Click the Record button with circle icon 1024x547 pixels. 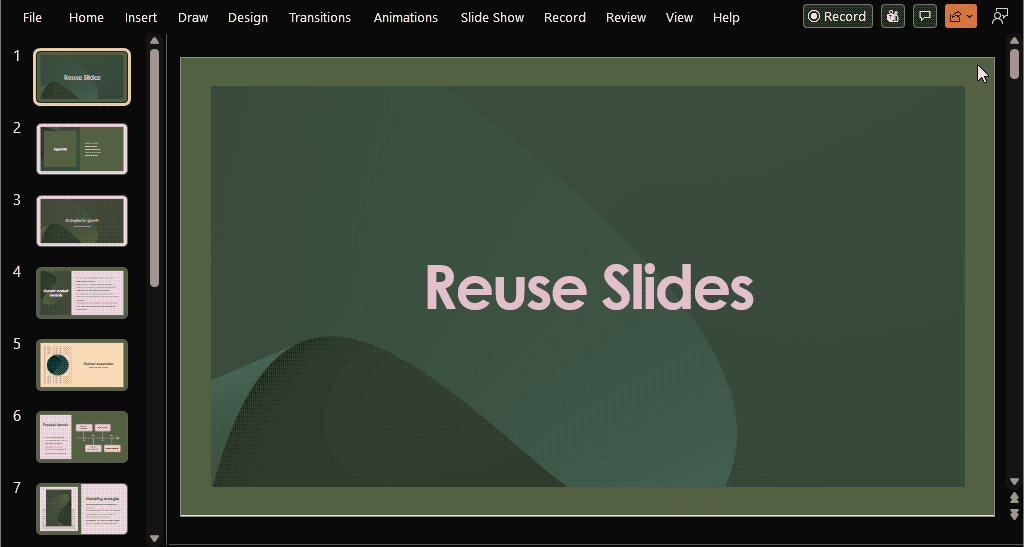(x=838, y=16)
